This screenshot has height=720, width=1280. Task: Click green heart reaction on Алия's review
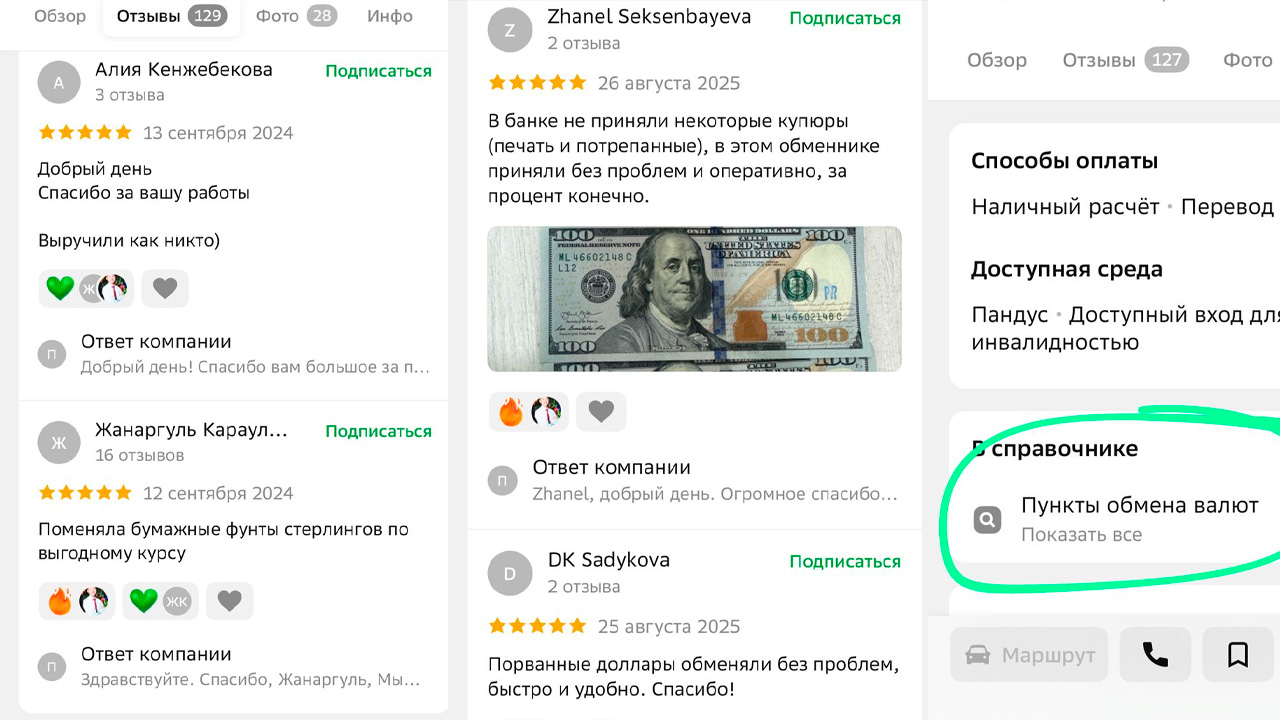click(86, 288)
